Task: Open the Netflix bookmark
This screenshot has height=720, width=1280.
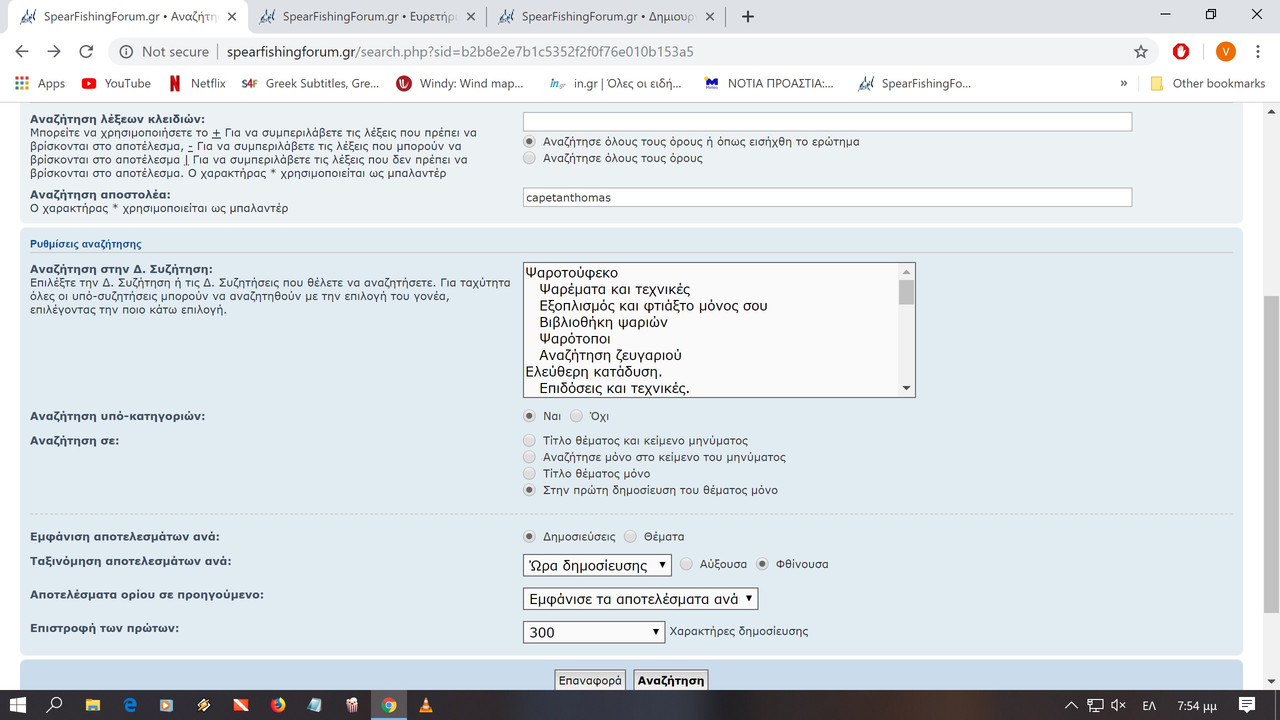Action: click(197, 83)
